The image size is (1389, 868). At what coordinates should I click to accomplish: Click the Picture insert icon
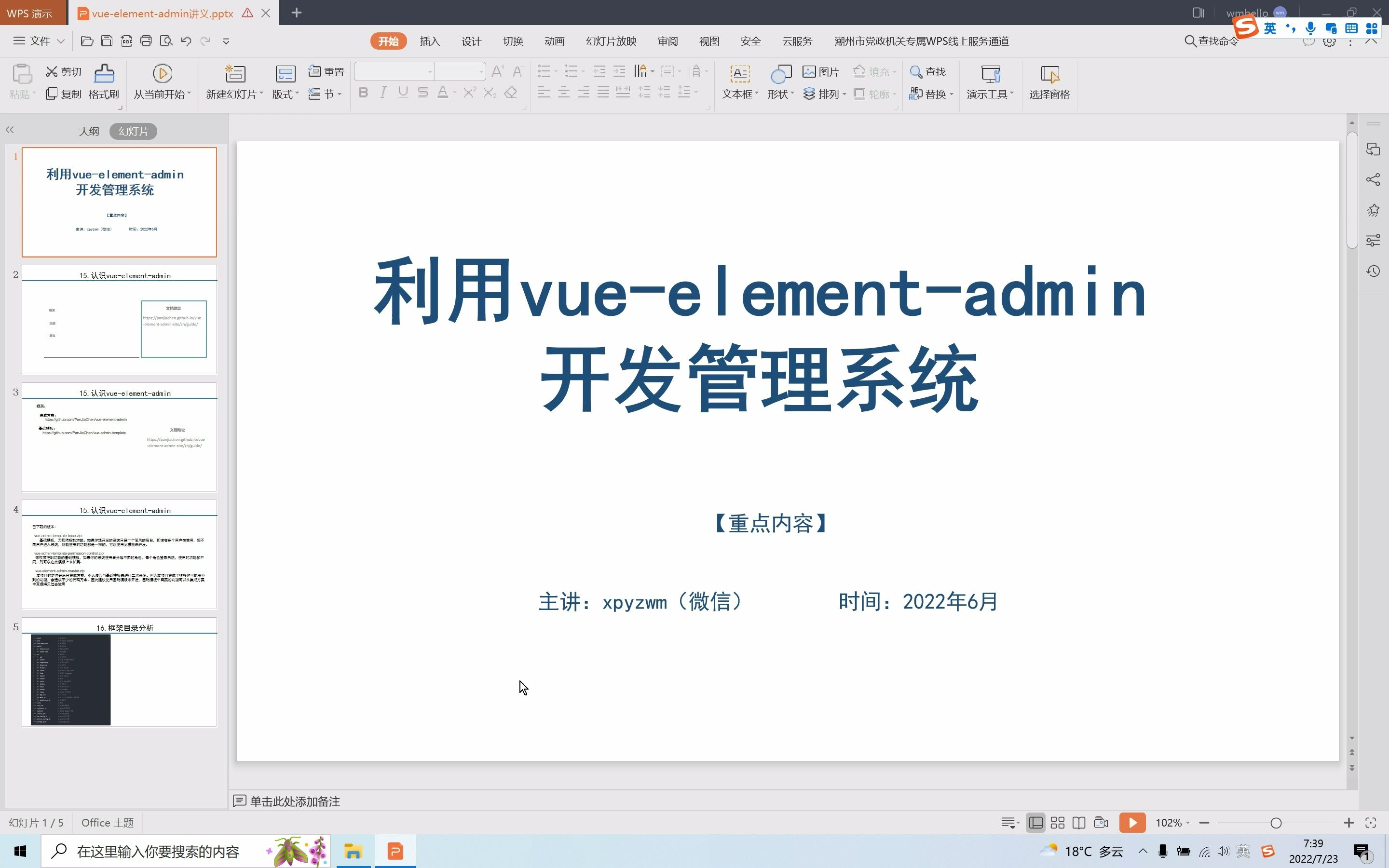[820, 71]
